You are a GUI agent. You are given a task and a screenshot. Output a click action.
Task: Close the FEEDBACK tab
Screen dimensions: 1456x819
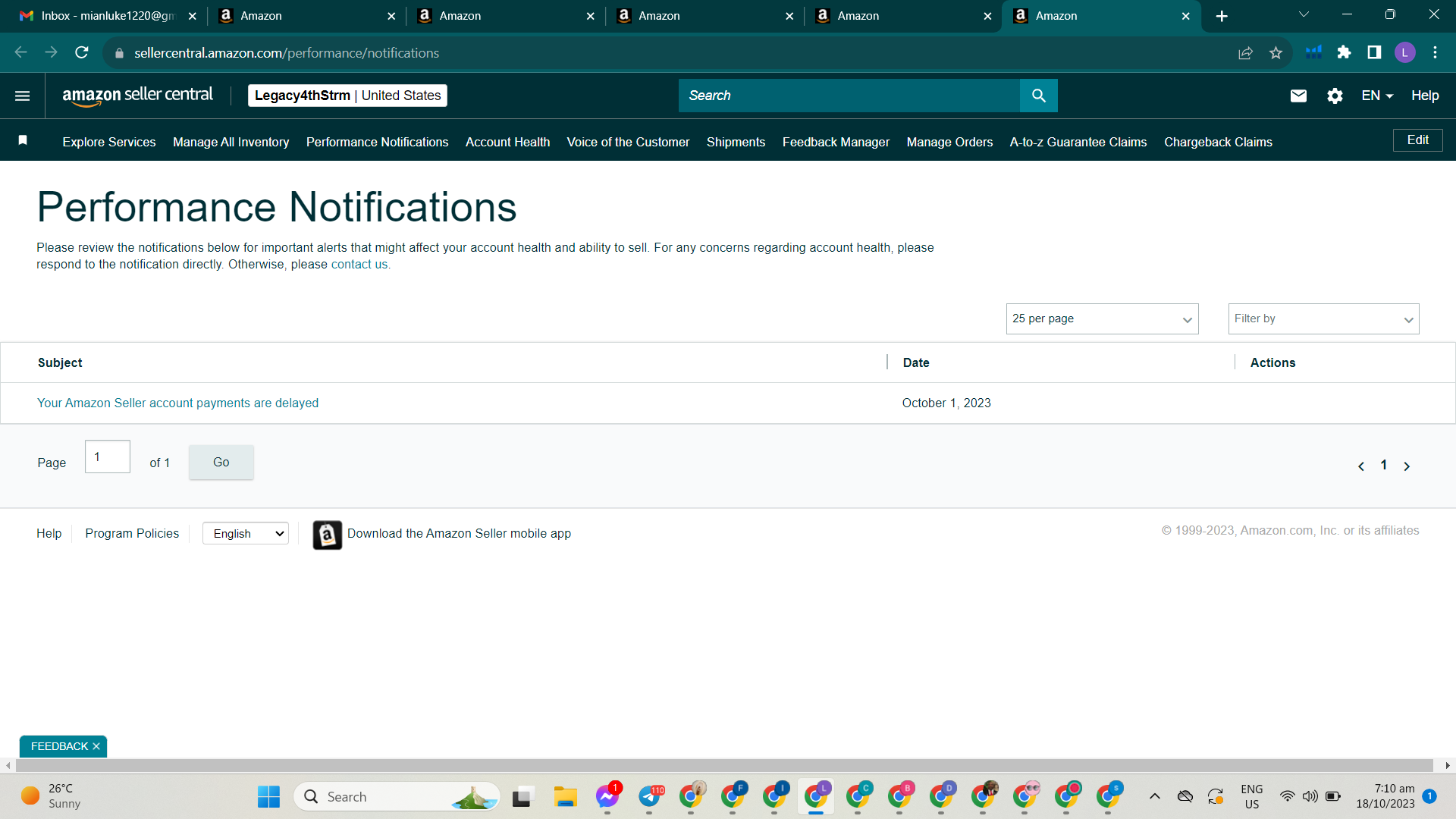[x=96, y=747]
